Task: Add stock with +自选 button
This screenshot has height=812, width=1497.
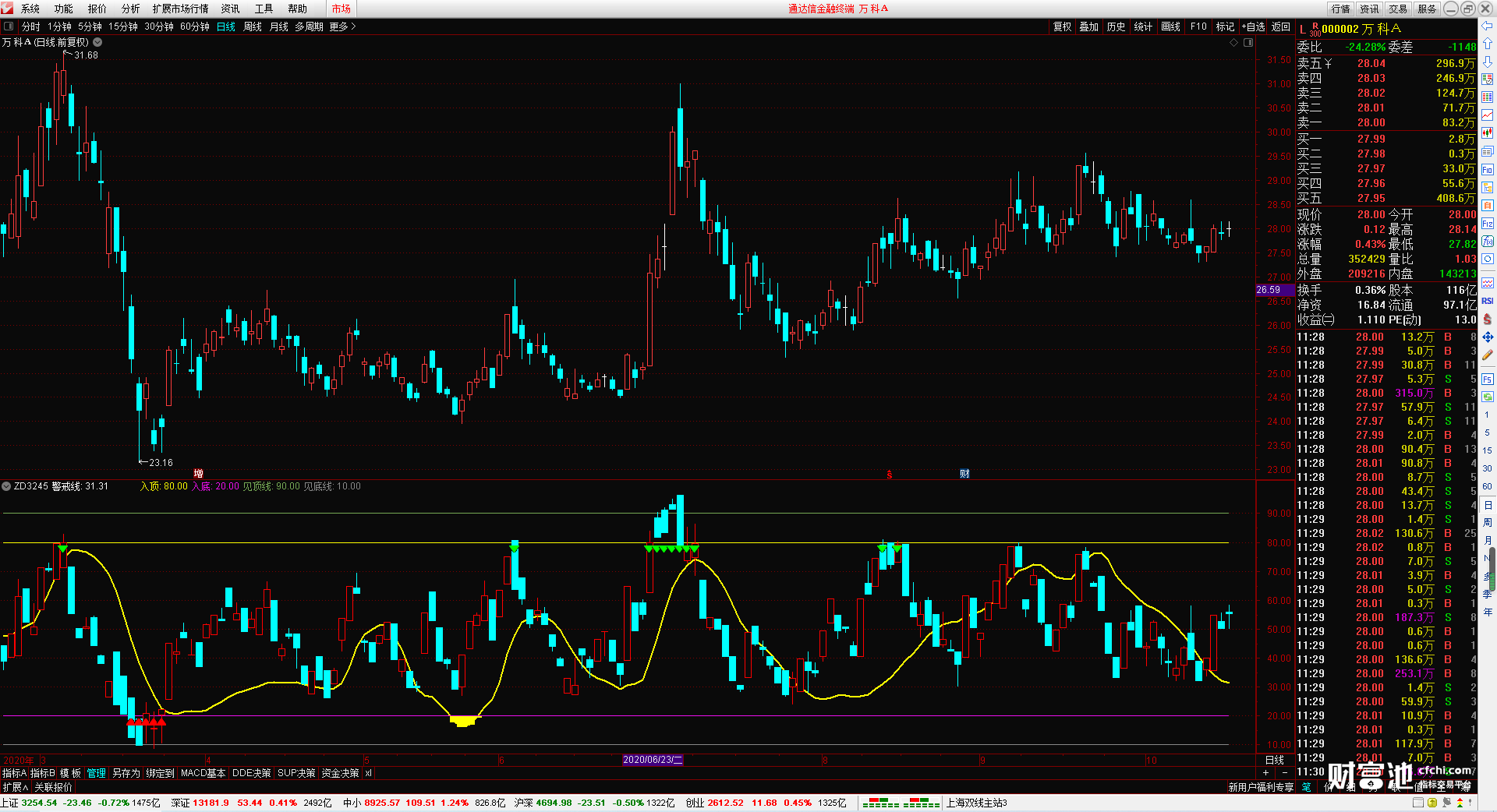Action: 1253,26
